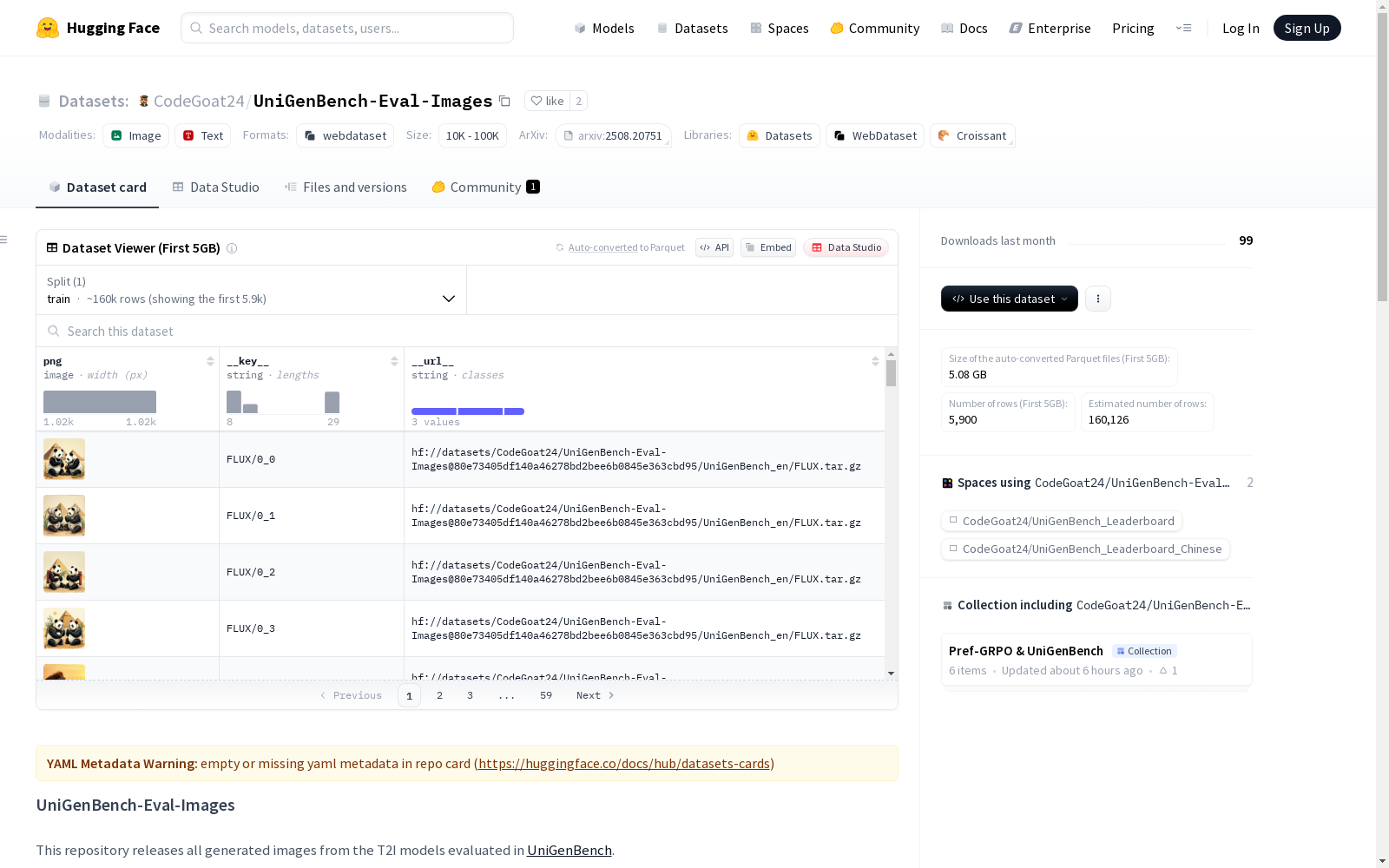Click the Datasets library tag

[x=780, y=135]
